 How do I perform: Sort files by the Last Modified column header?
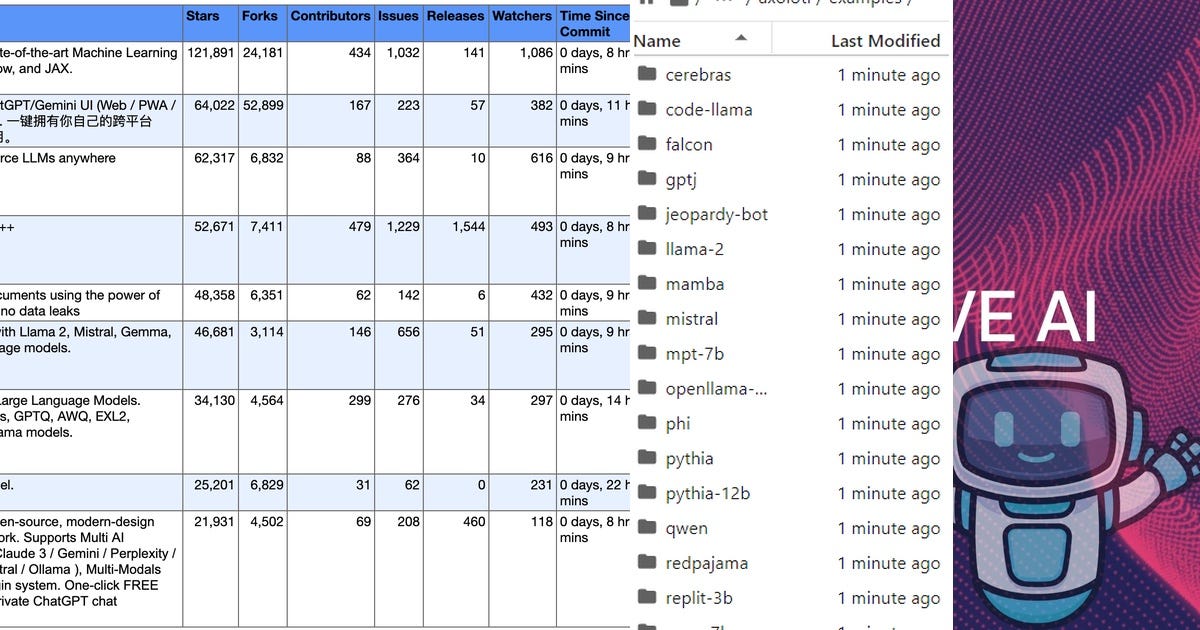click(x=885, y=40)
